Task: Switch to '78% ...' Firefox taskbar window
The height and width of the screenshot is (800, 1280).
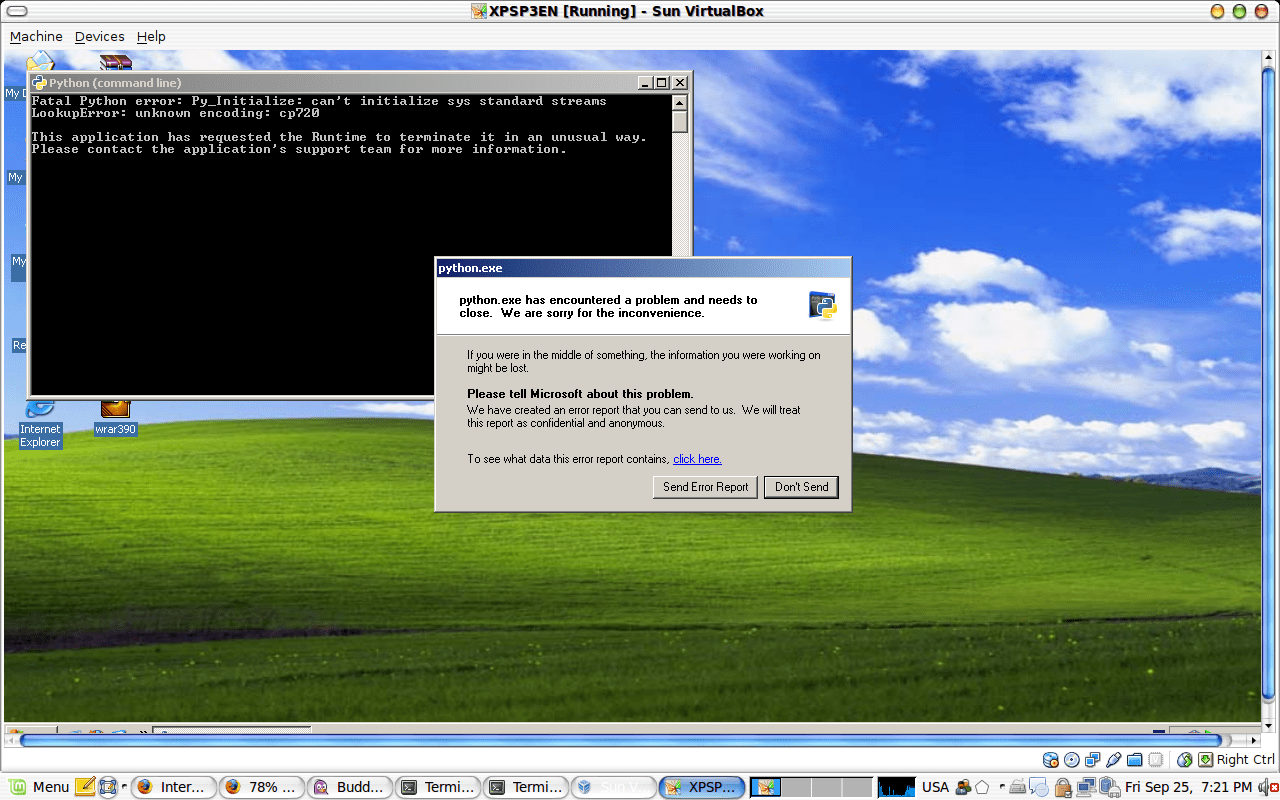Action: (x=262, y=787)
